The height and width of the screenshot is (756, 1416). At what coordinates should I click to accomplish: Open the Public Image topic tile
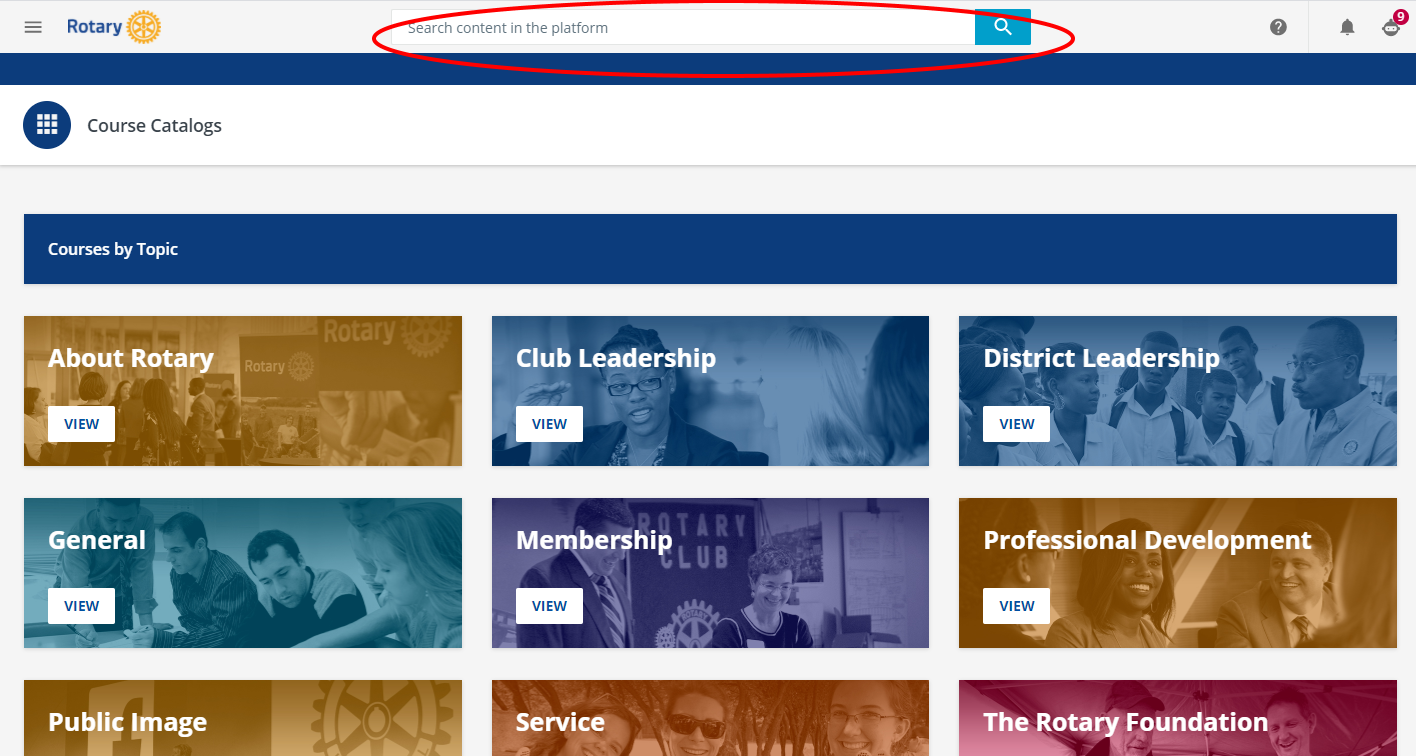click(x=243, y=718)
